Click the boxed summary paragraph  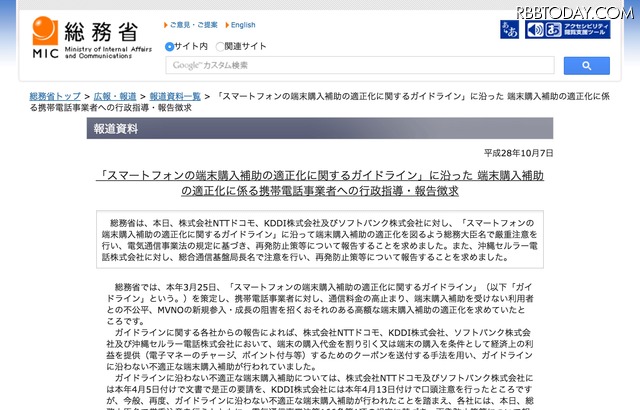320,240
